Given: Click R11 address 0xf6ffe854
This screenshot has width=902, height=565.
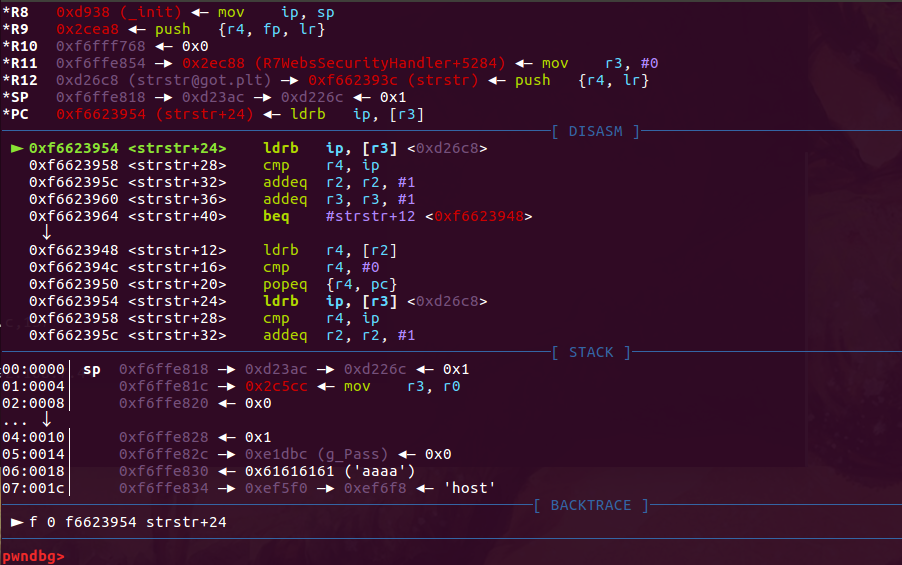Looking at the screenshot, I should click(x=101, y=63).
